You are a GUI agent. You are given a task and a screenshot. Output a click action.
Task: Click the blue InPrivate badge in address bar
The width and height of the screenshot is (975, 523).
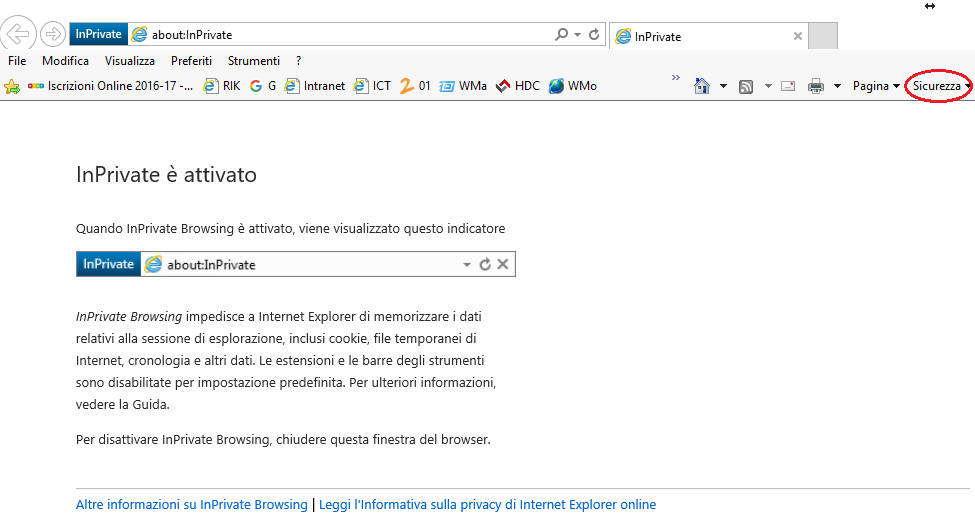click(x=98, y=34)
